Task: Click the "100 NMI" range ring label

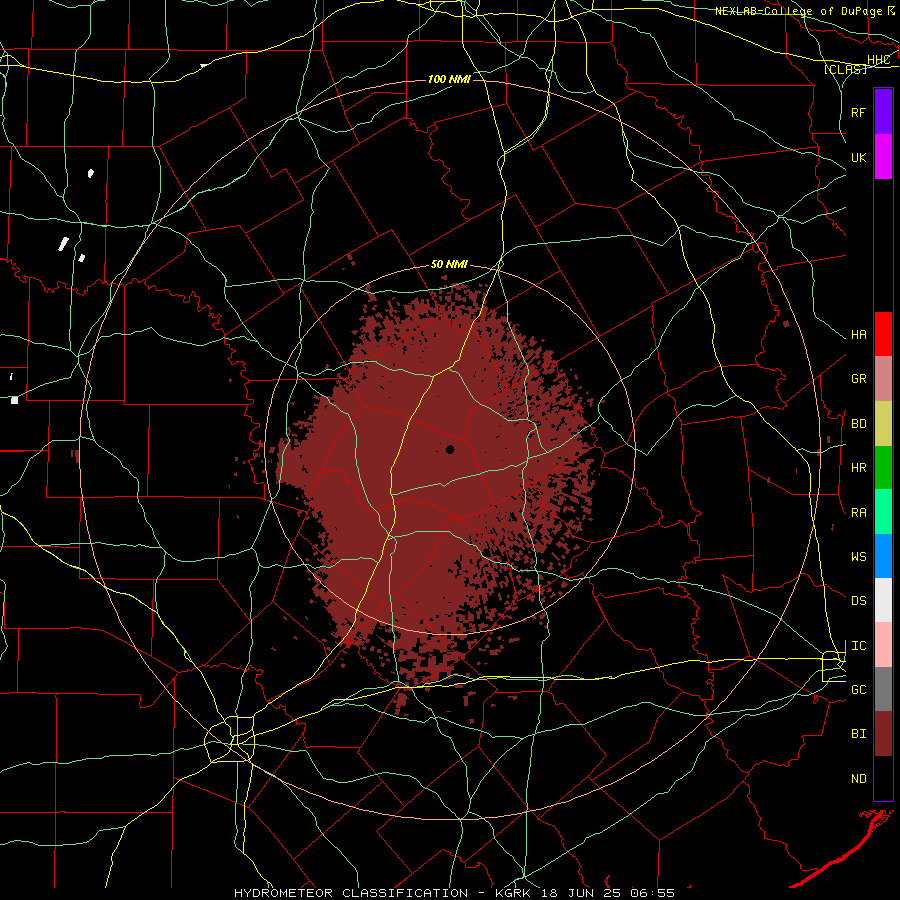Action: [449, 79]
